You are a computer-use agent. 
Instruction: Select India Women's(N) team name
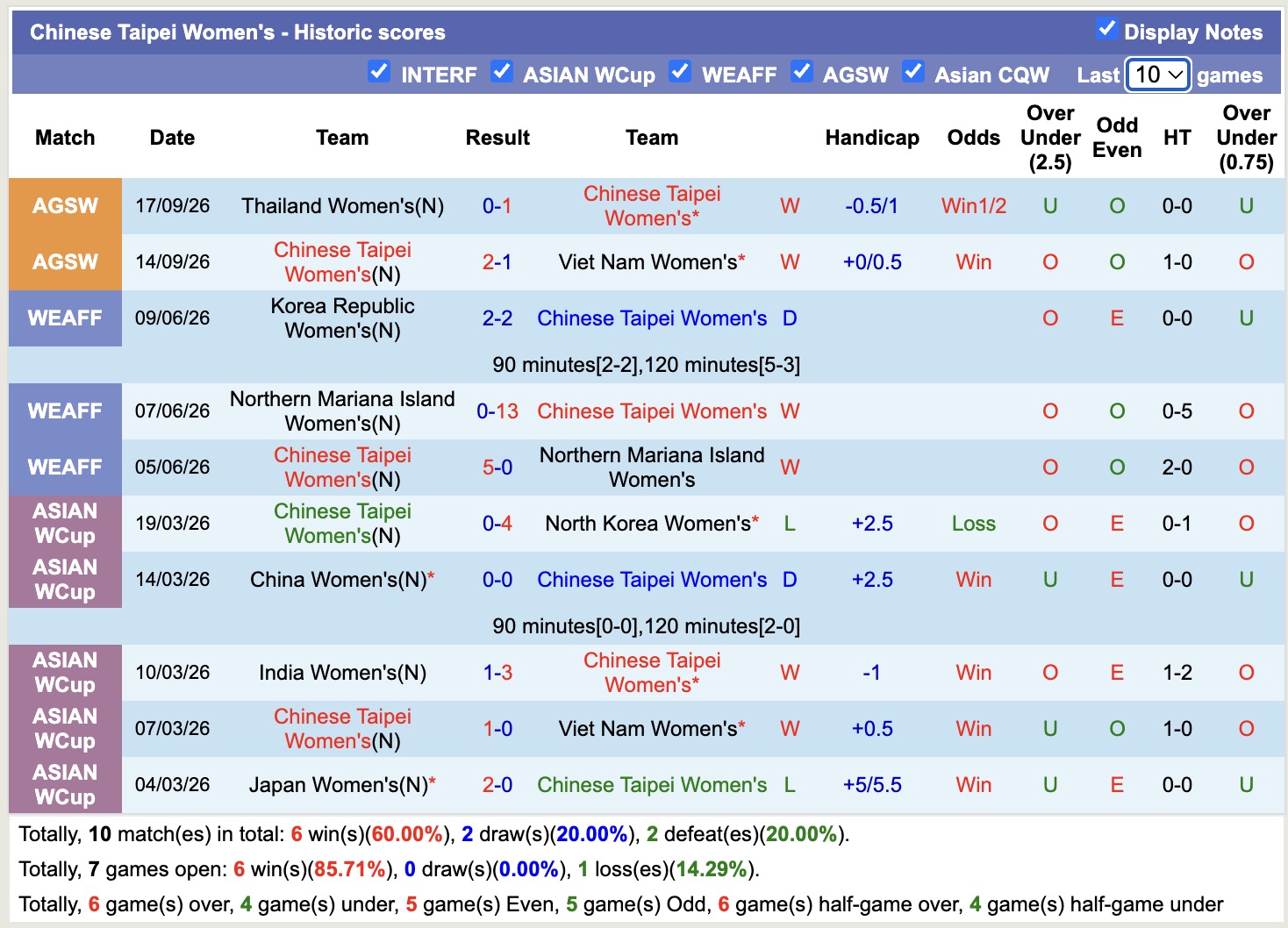[343, 673]
